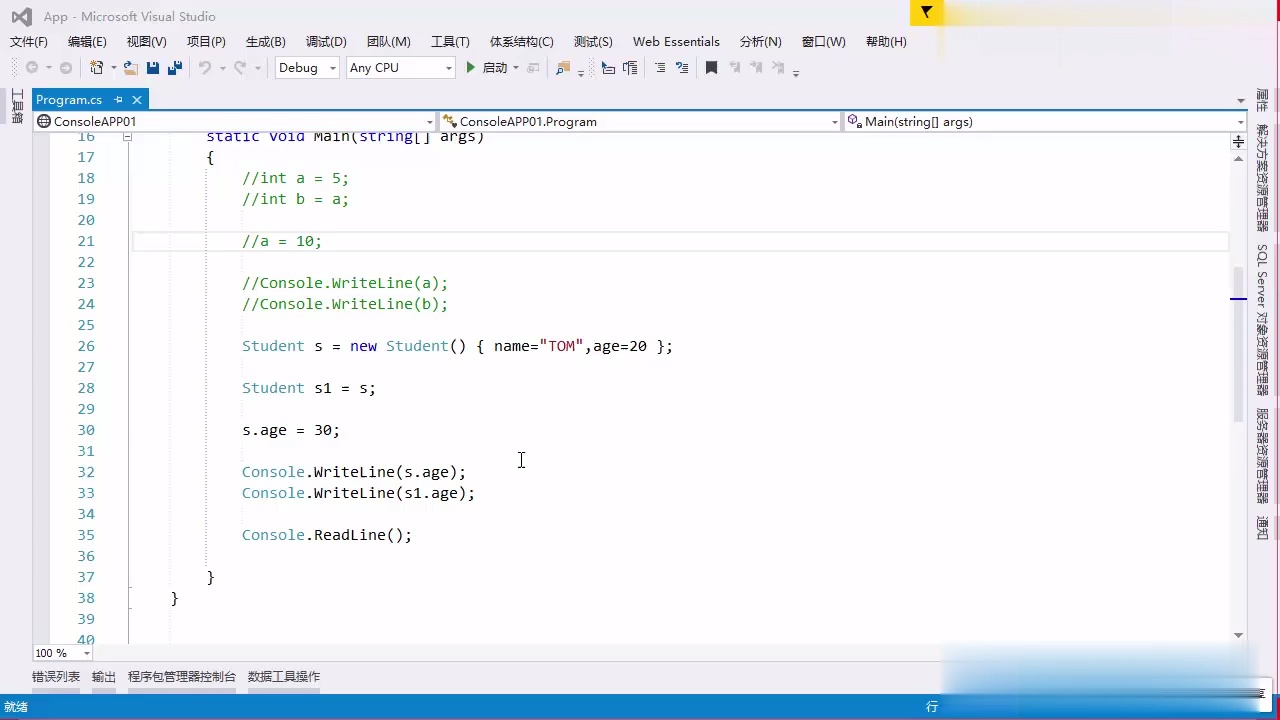Uncomment the selected lines

click(684, 67)
